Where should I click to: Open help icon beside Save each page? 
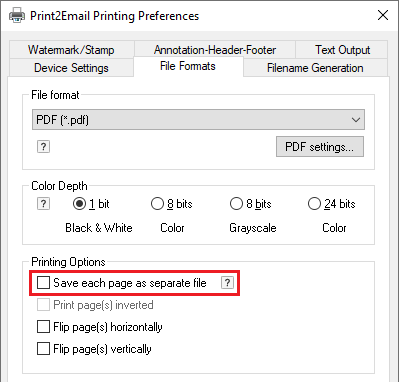(x=227, y=283)
